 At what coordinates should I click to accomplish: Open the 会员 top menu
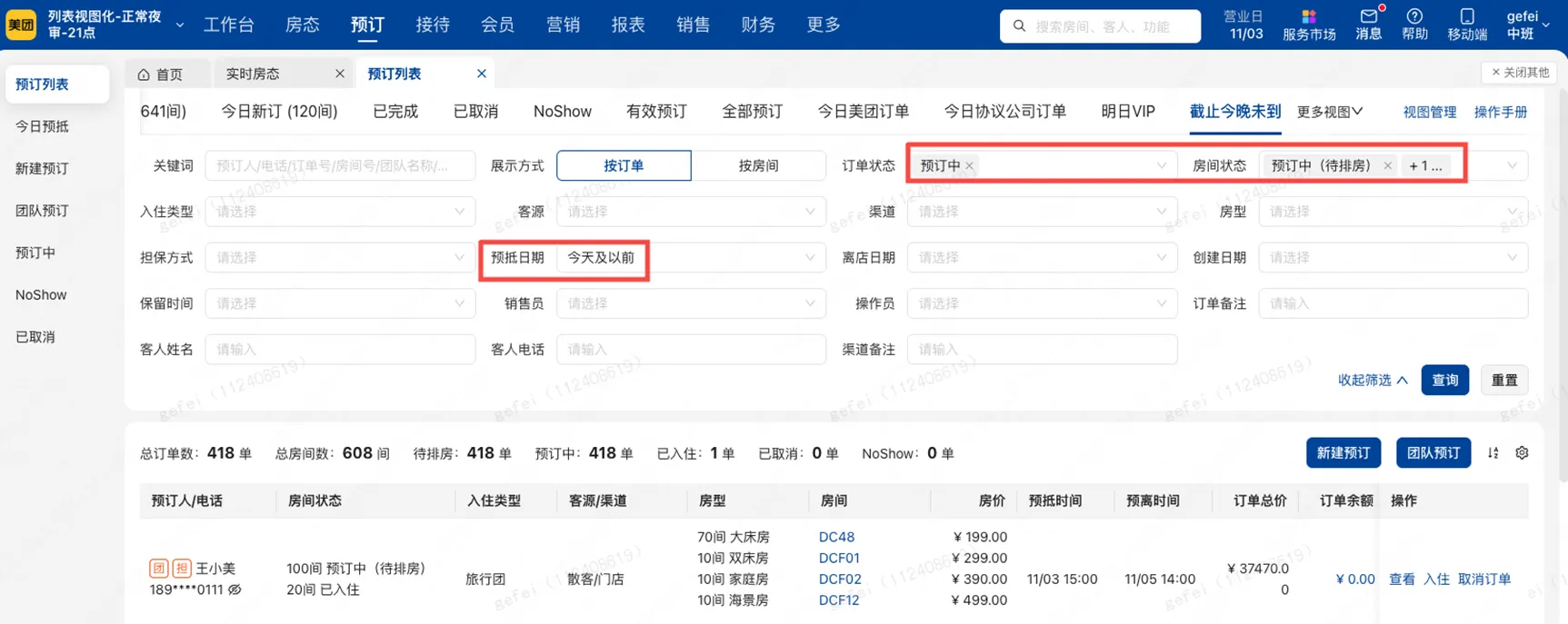pyautogui.click(x=497, y=25)
